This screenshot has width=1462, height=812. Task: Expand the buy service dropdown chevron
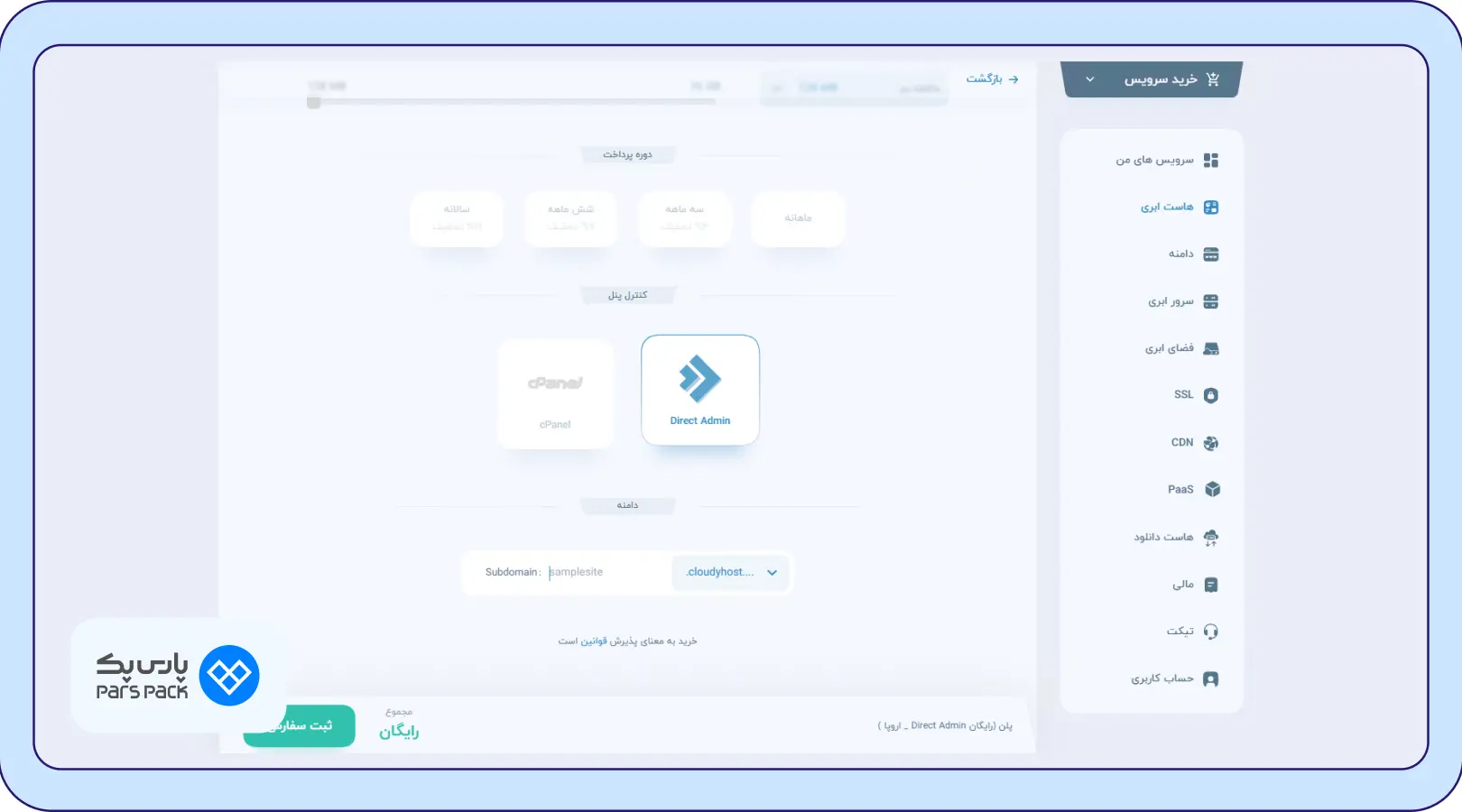(x=1089, y=79)
